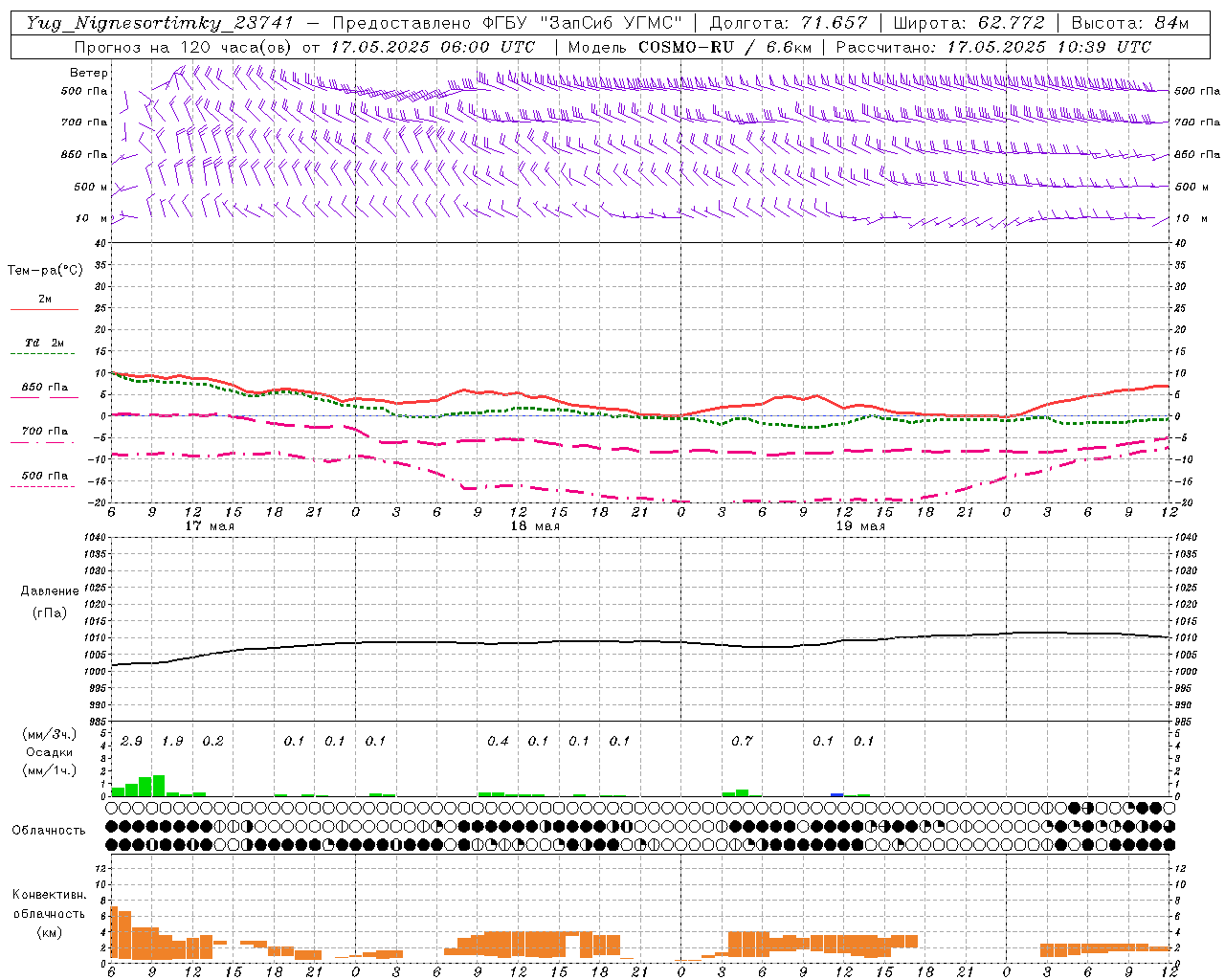Screen dimensions: 1225x980
Task: Click the 0.7 precipitation value
Action: tap(742, 742)
